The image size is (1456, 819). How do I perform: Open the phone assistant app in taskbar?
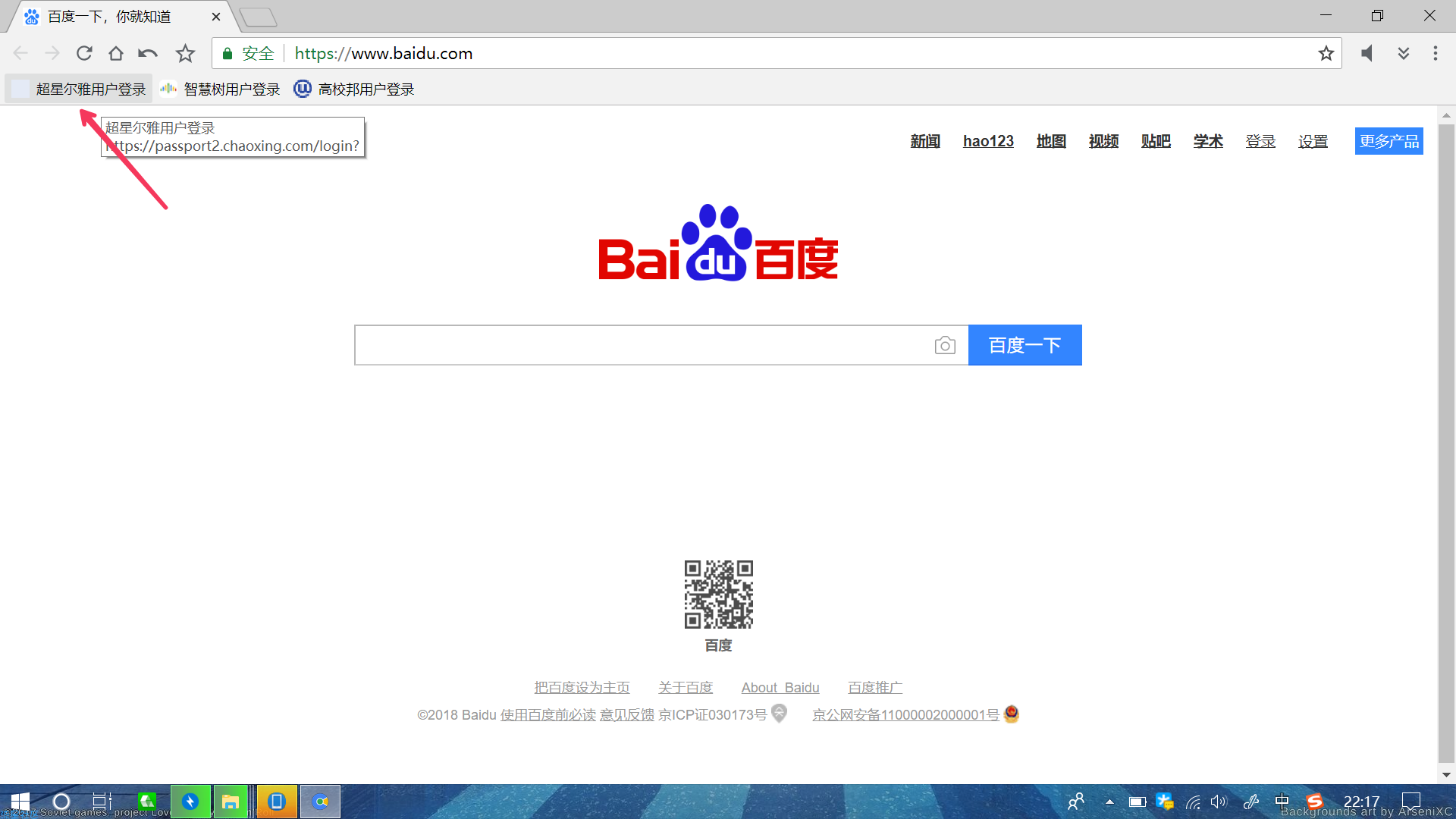(x=277, y=802)
